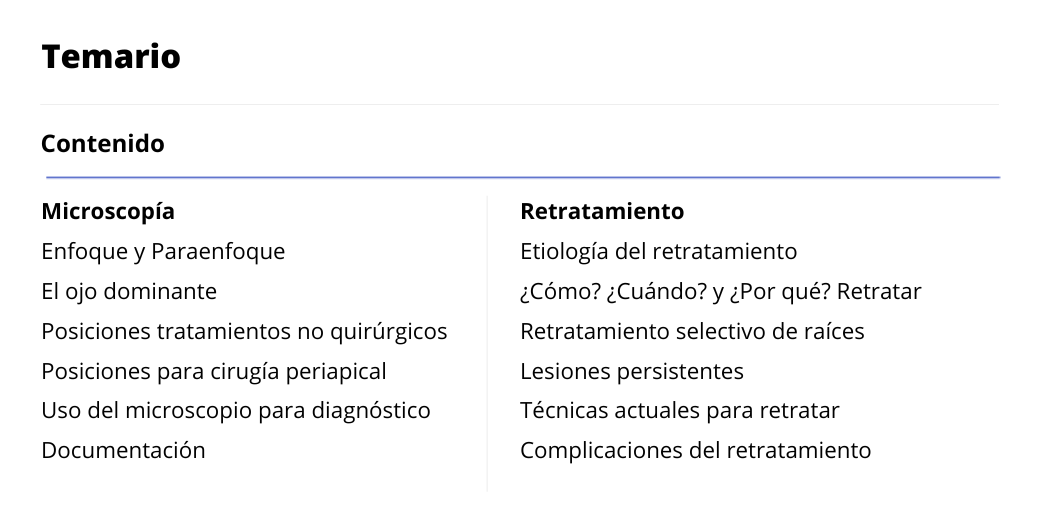The width and height of the screenshot is (1040, 520).
Task: Click the Microscopía section title
Action: click(x=108, y=212)
